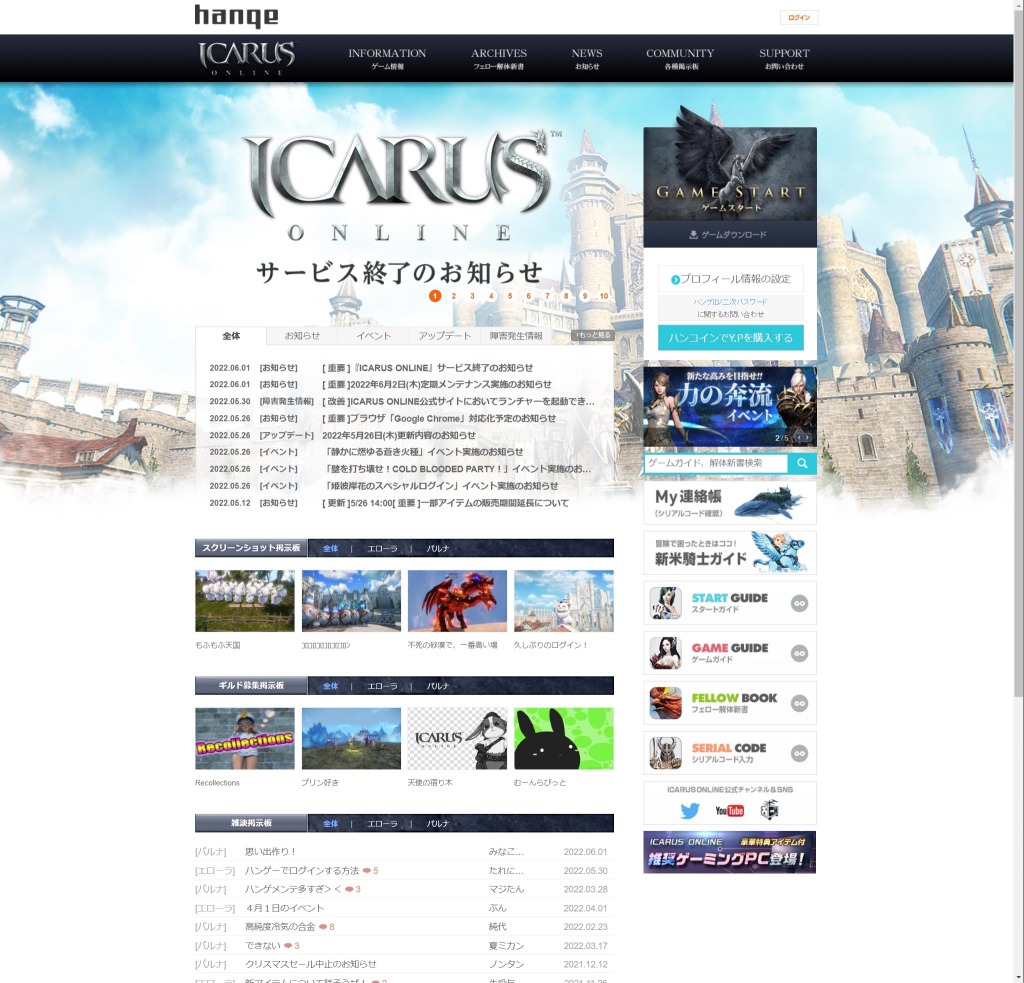Go to previous event banner slide arrow
1024x983 pixels.
(799, 438)
